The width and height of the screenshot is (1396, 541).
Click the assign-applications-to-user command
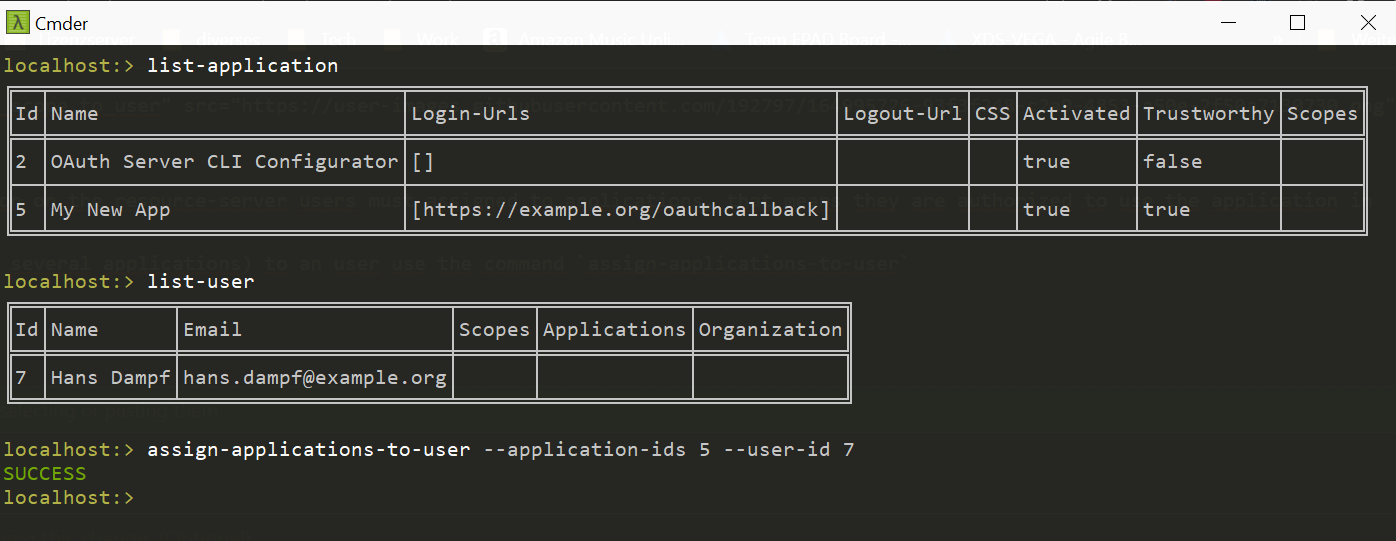tap(309, 450)
